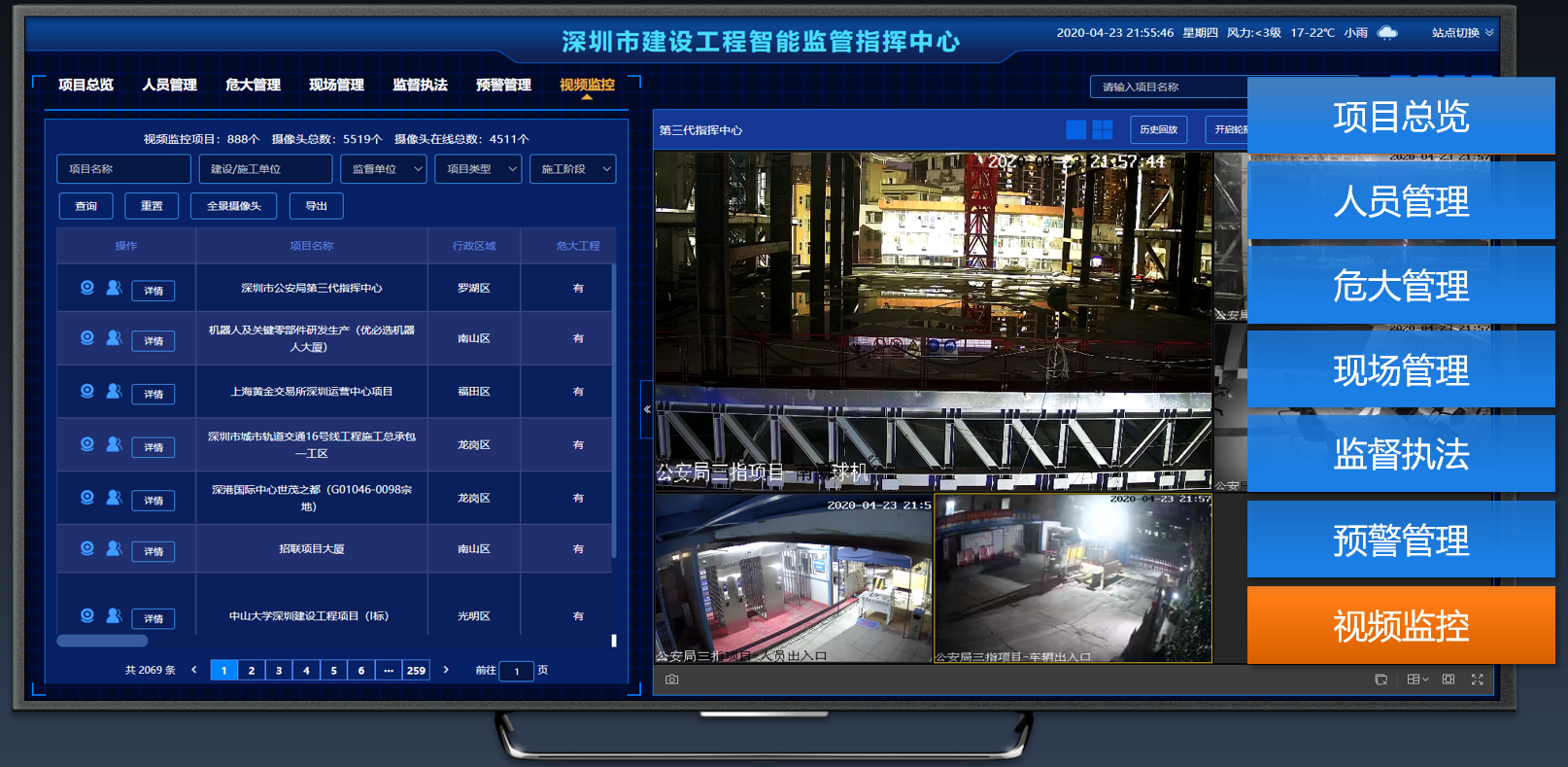This screenshot has width=1568, height=767.
Task: Click the 导出 export button
Action: coord(317,206)
